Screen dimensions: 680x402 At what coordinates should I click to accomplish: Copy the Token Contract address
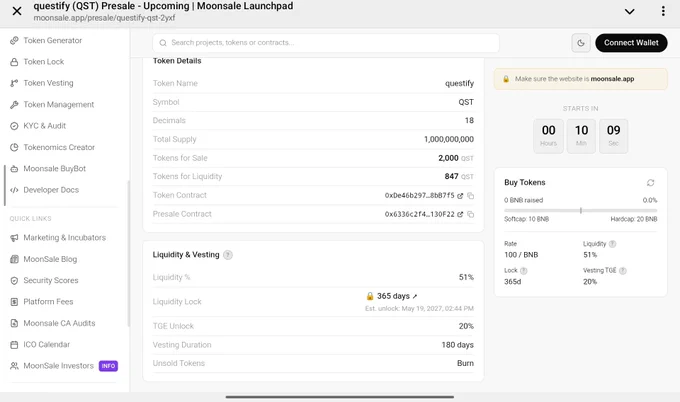point(471,196)
